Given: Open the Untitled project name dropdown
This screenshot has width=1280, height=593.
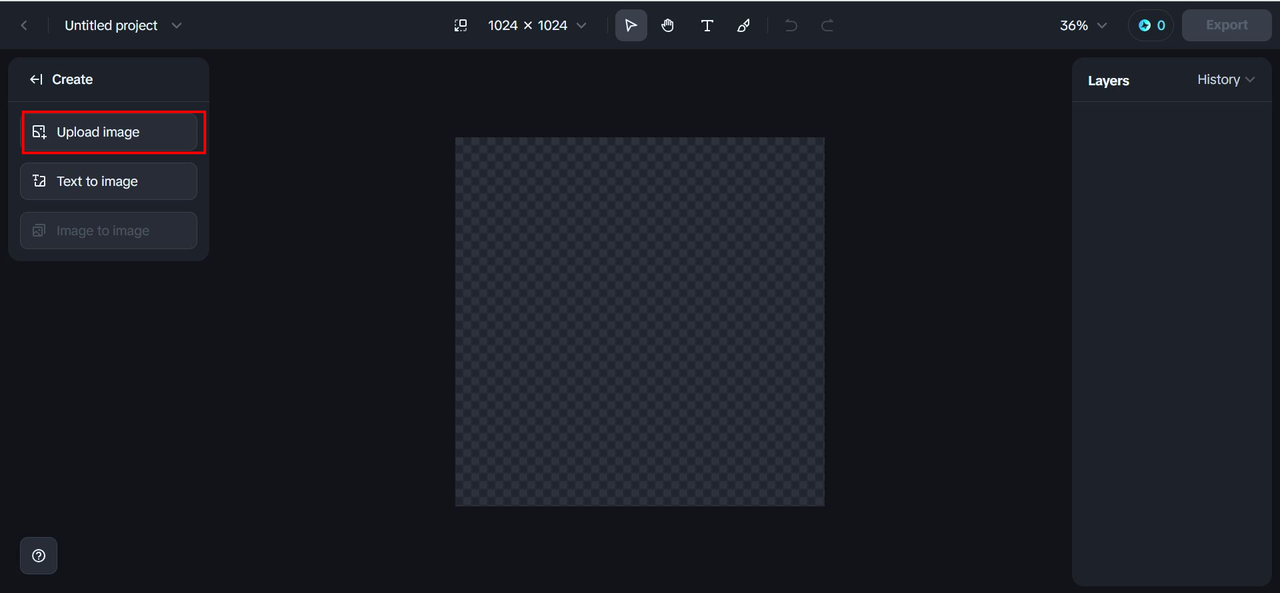Looking at the screenshot, I should [123, 26].
